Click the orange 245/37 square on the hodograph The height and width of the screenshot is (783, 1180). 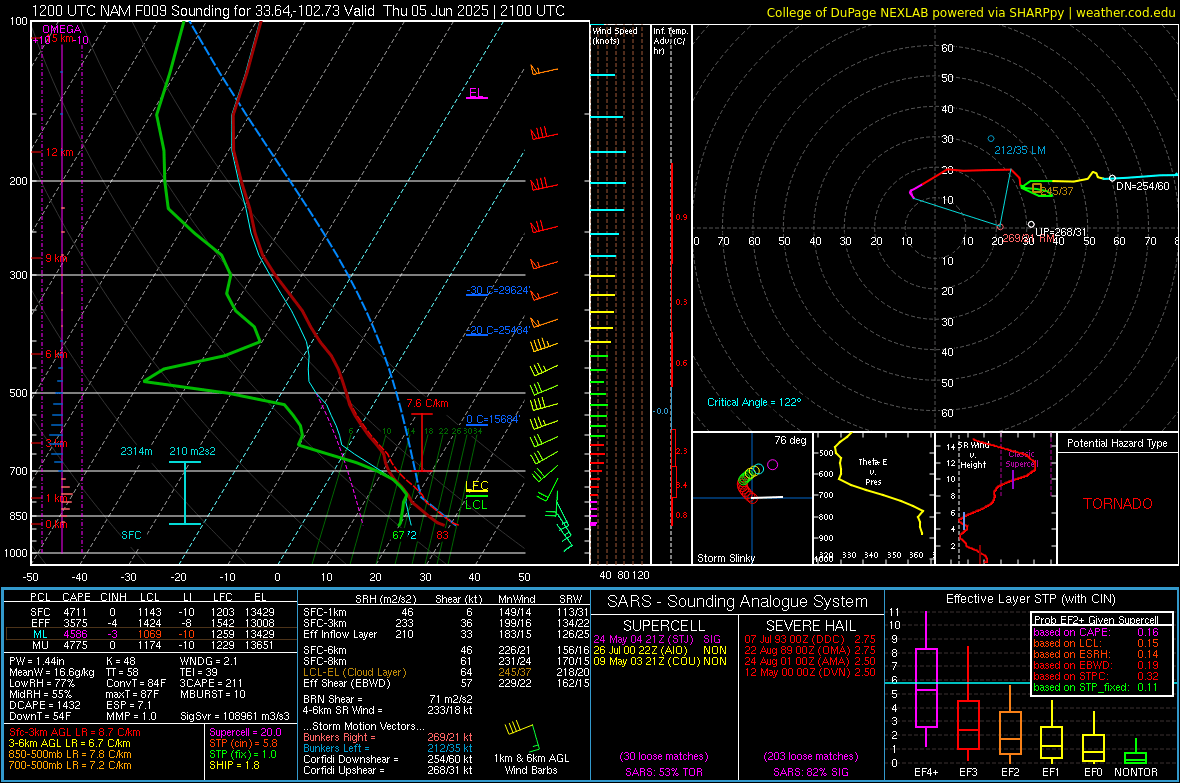tap(1037, 187)
